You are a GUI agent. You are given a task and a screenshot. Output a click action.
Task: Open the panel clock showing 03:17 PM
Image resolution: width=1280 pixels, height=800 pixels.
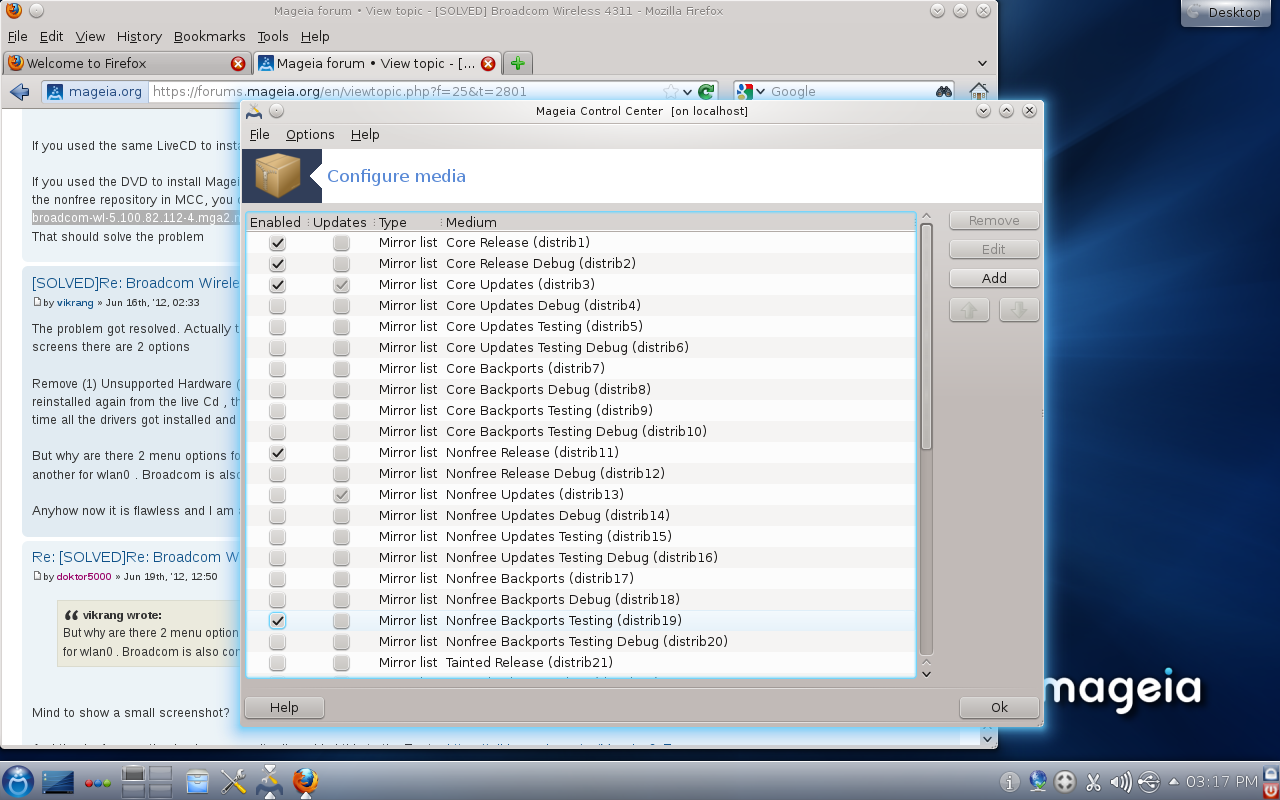click(1221, 782)
